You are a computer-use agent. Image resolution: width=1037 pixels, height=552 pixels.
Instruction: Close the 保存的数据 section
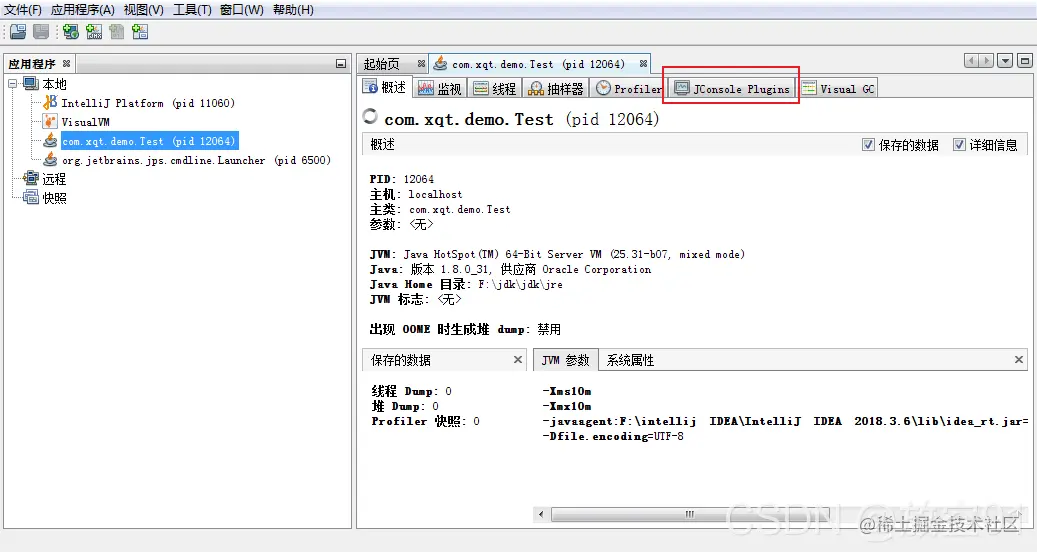click(518, 360)
